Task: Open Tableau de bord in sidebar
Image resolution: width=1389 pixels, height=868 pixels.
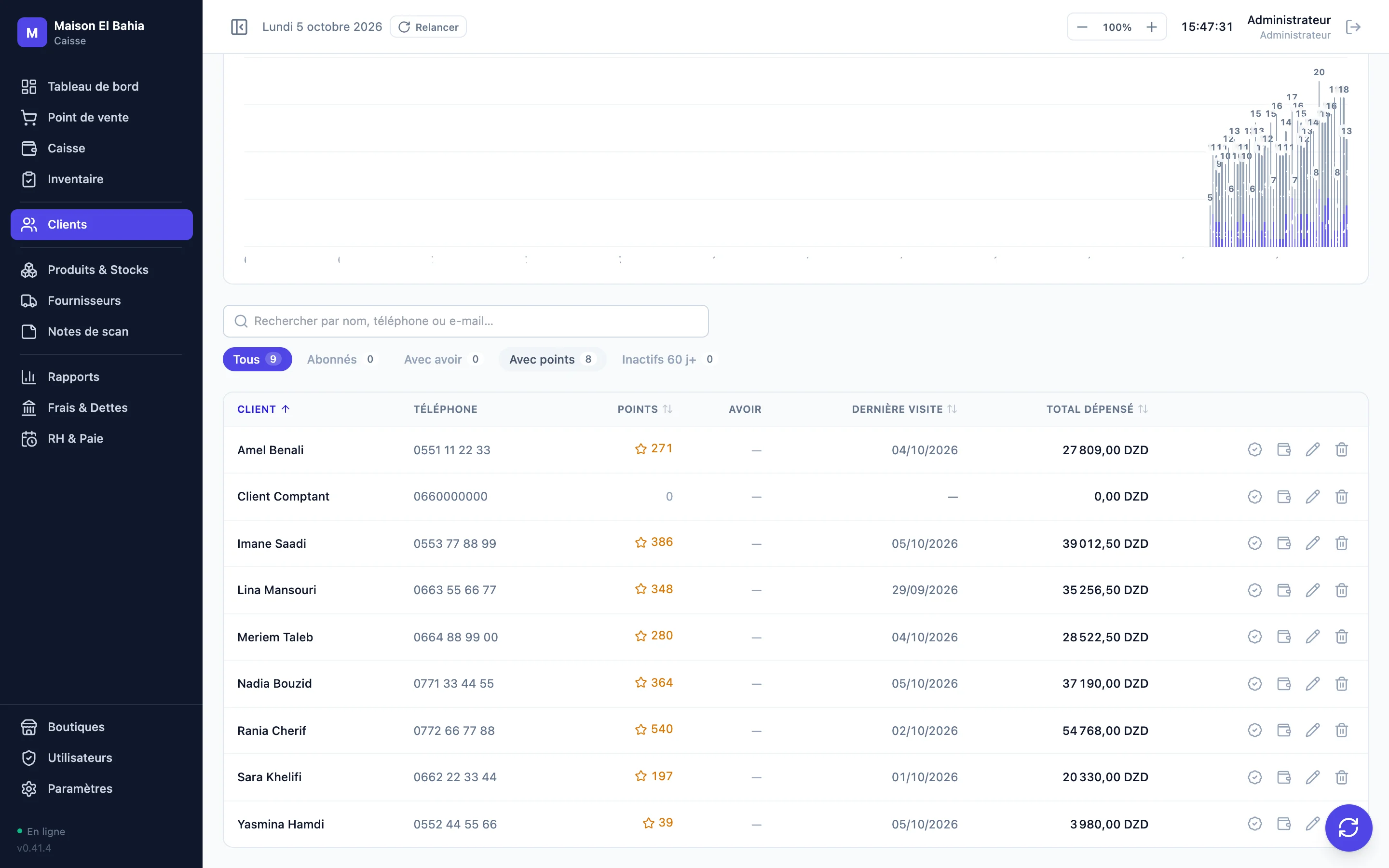Action: coord(102,87)
